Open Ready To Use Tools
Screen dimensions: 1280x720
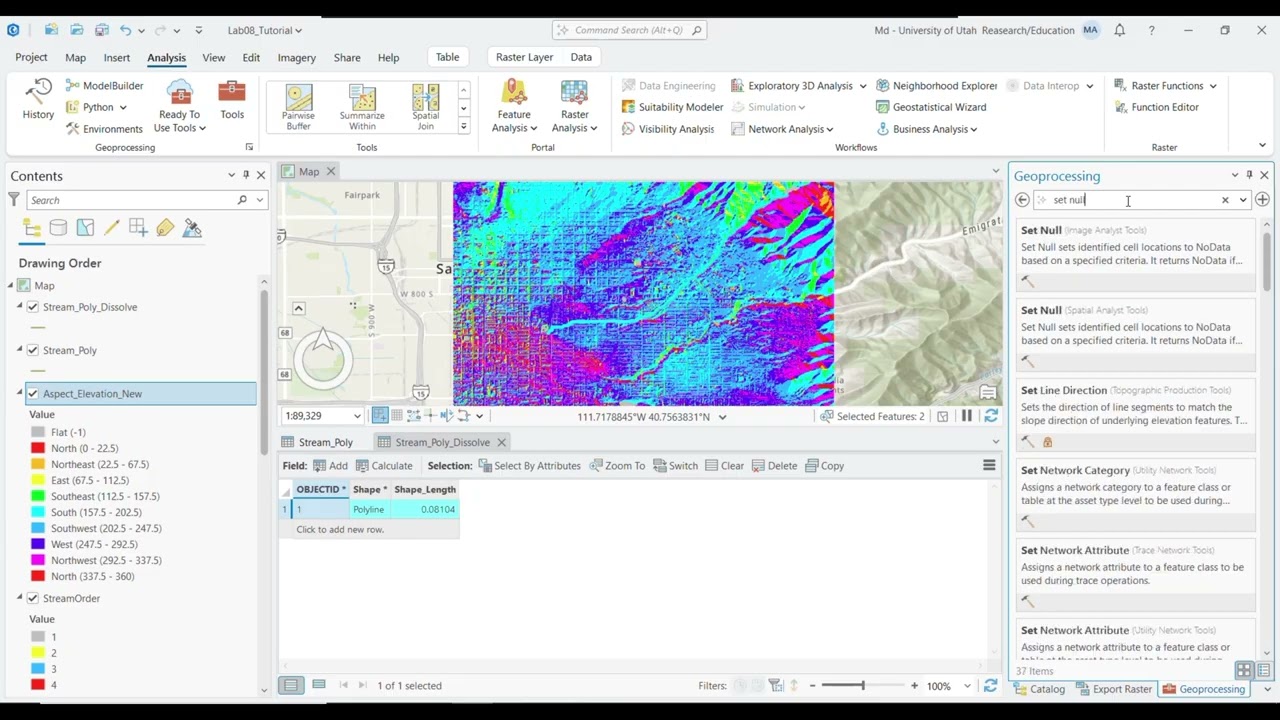click(180, 106)
